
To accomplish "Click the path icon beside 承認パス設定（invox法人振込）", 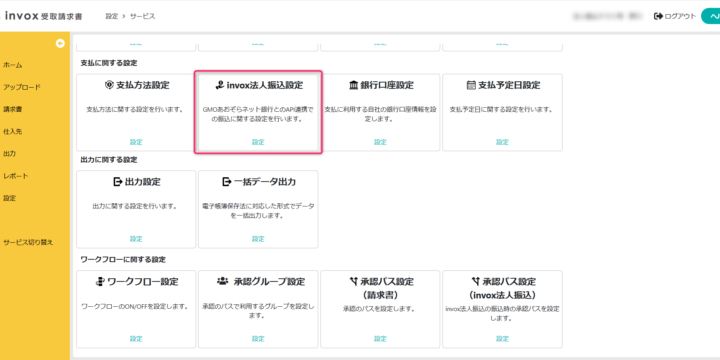I will tap(476, 281).
